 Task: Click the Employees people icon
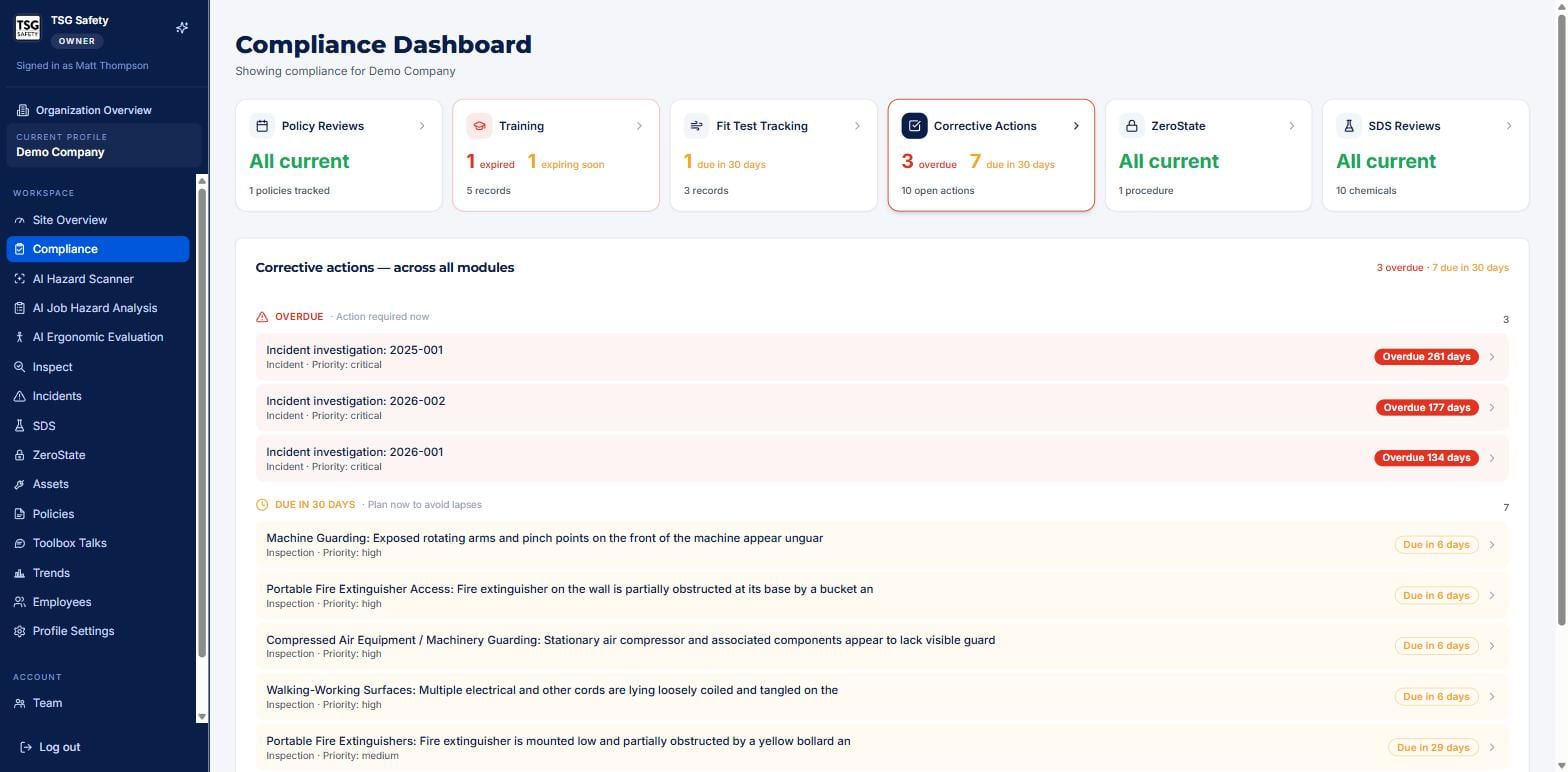(x=19, y=602)
